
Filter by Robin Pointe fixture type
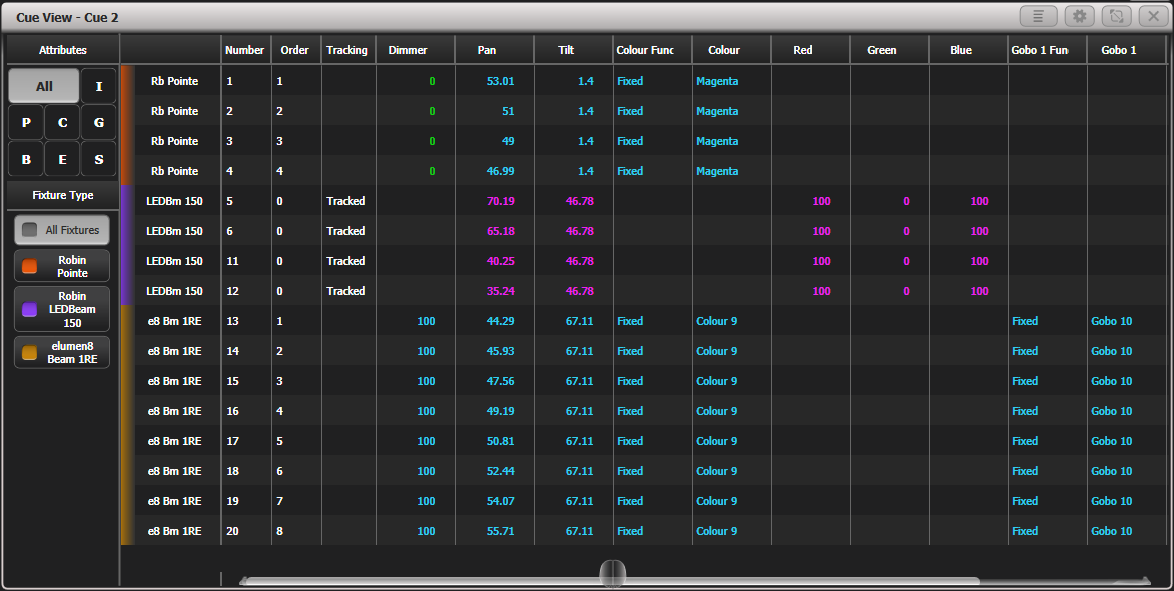62,266
